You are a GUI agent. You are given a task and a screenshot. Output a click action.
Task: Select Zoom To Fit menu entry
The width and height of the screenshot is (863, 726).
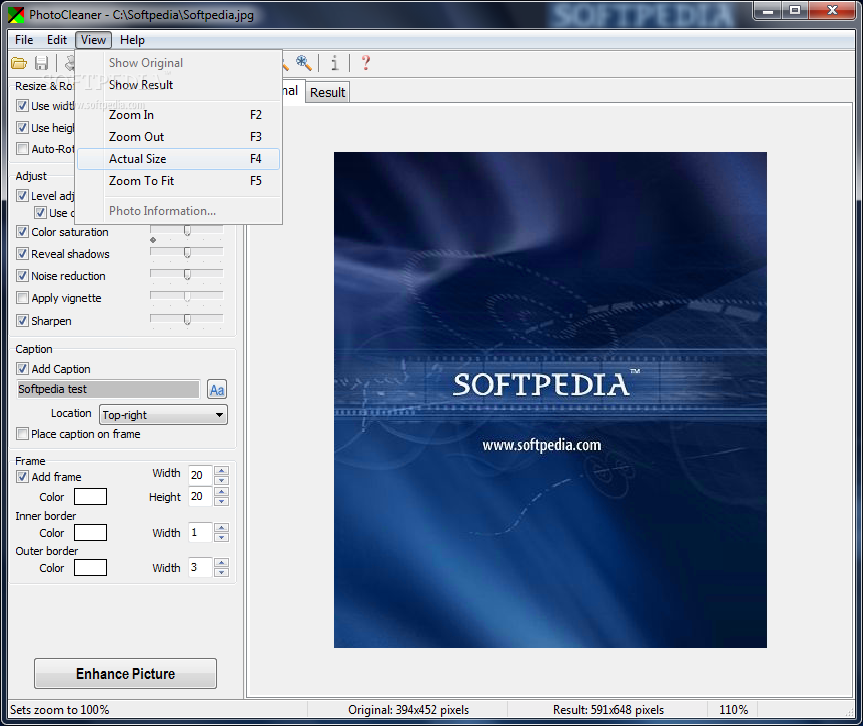(178, 181)
